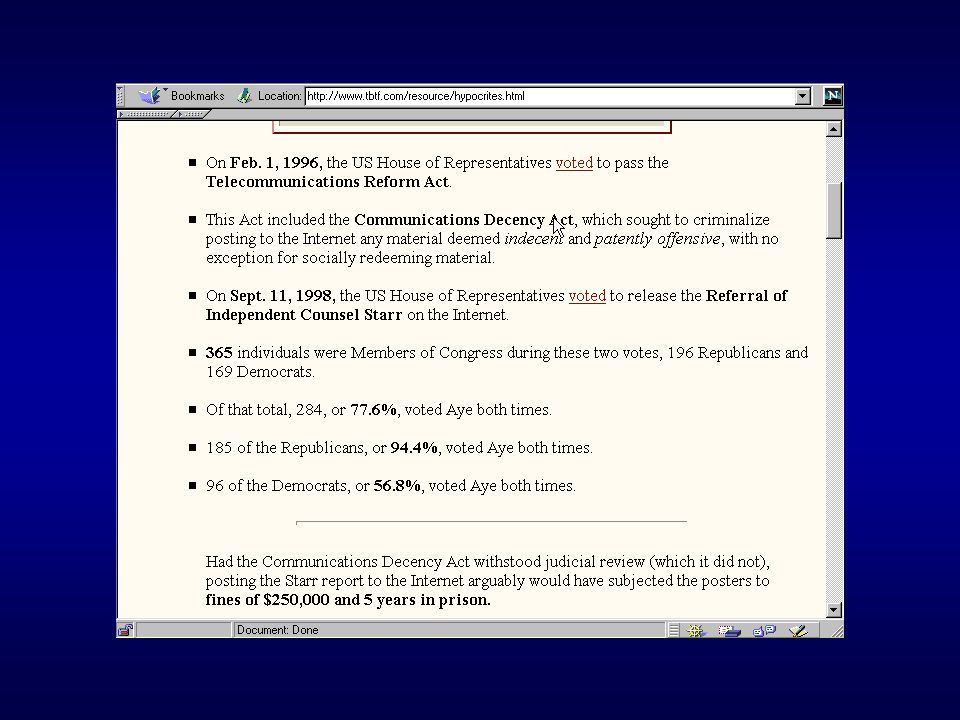Open the Location history dropdown arrow
The width and height of the screenshot is (960, 720).
tap(803, 96)
